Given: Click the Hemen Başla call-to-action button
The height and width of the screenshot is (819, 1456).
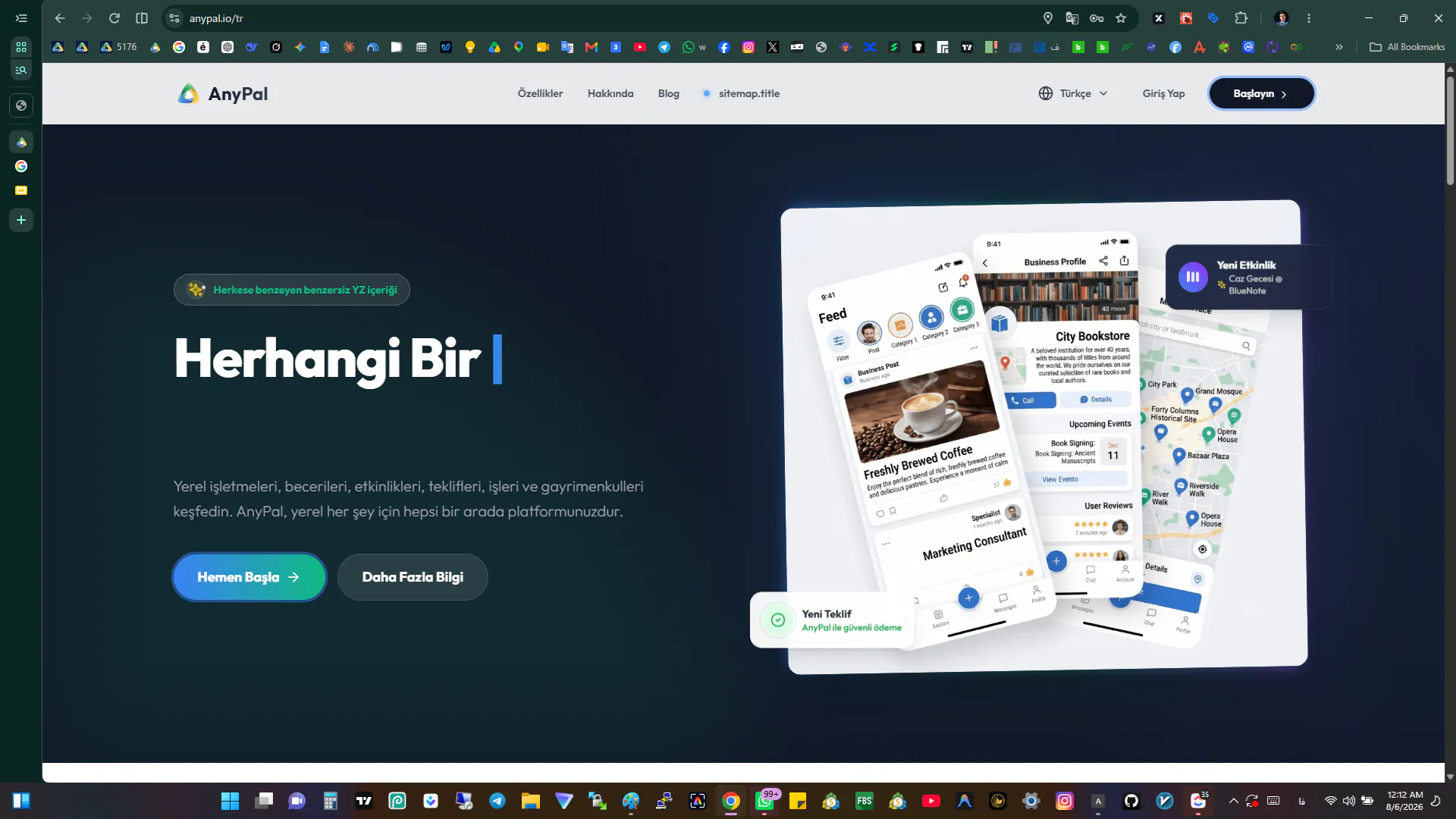Looking at the screenshot, I should [x=249, y=577].
